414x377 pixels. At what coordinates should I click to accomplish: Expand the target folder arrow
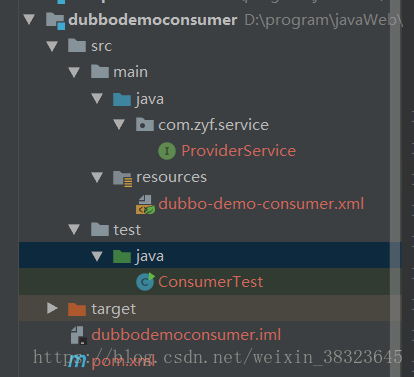tap(52, 308)
